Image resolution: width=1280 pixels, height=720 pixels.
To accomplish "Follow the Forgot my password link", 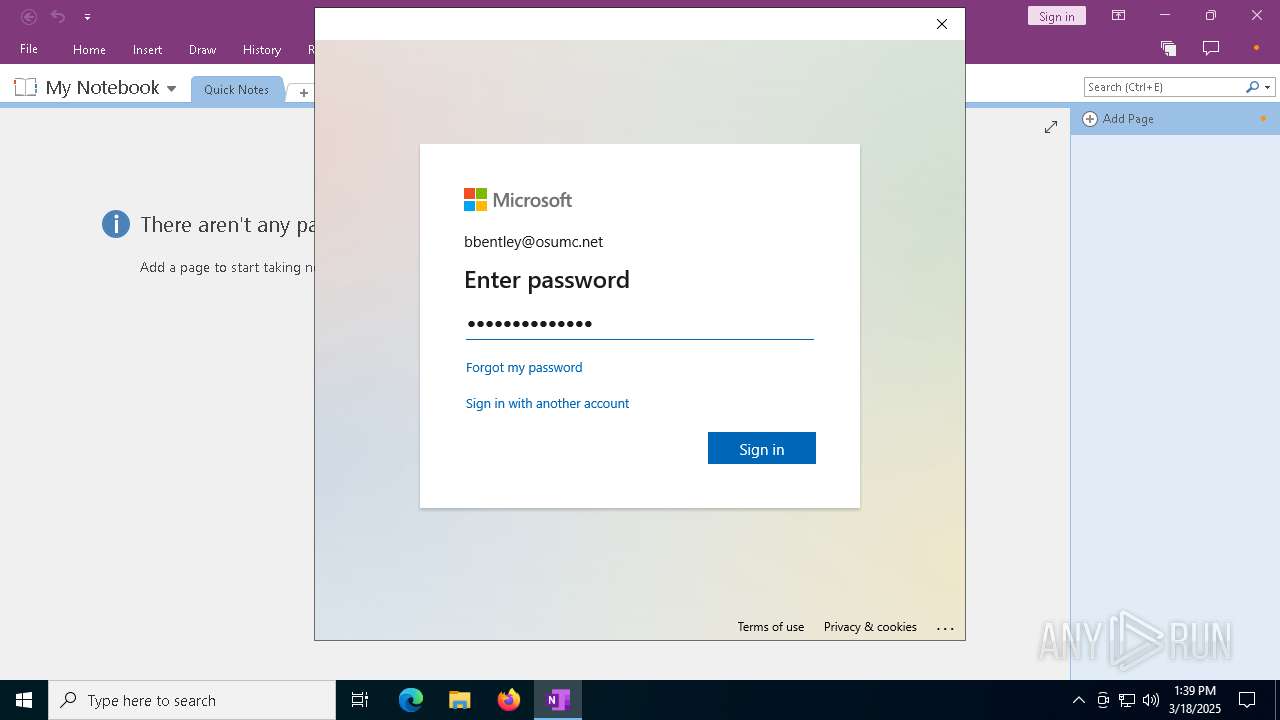I will (524, 367).
